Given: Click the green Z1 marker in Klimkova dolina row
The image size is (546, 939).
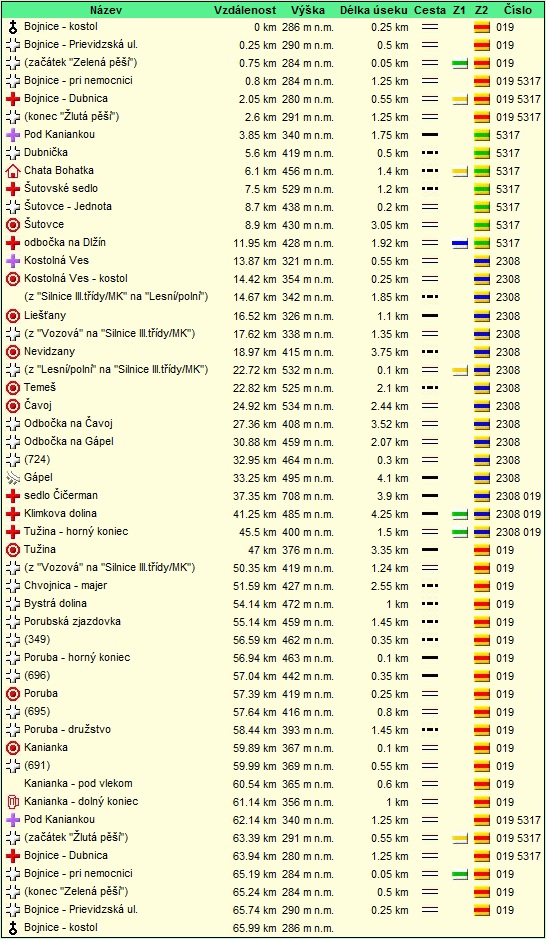Looking at the screenshot, I should (460, 514).
